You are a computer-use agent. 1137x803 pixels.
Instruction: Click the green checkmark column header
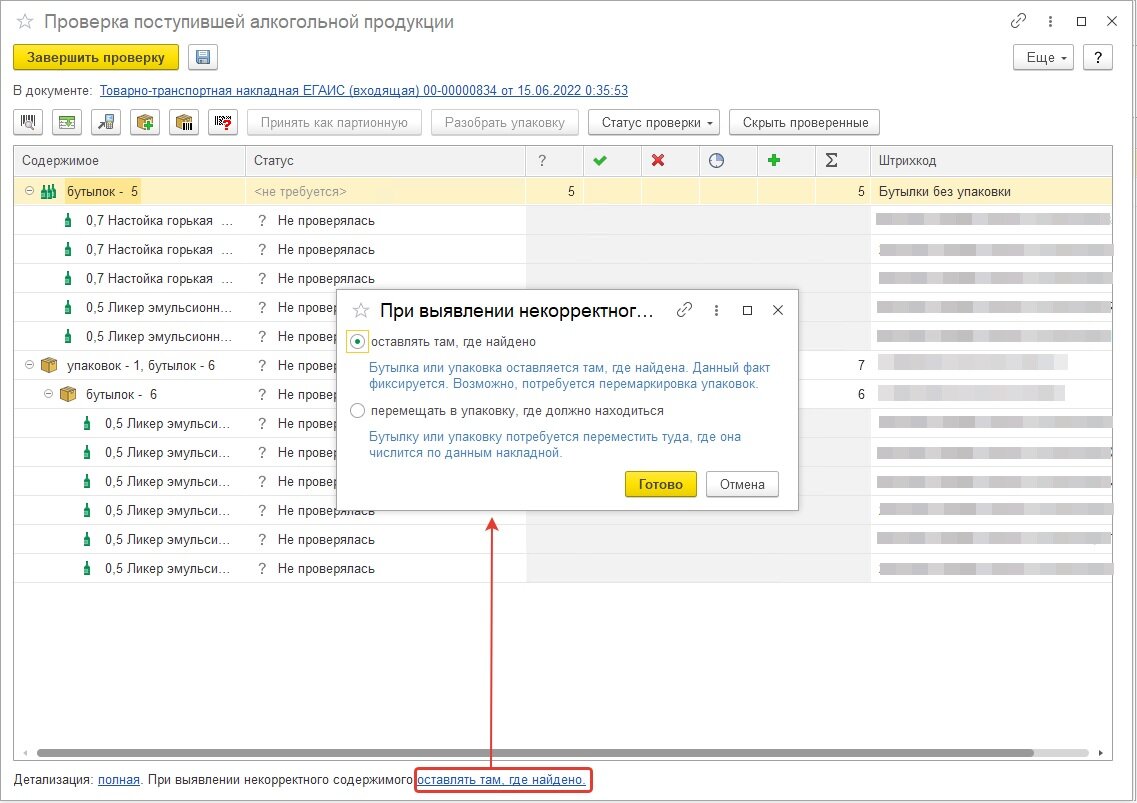pyautogui.click(x=600, y=160)
